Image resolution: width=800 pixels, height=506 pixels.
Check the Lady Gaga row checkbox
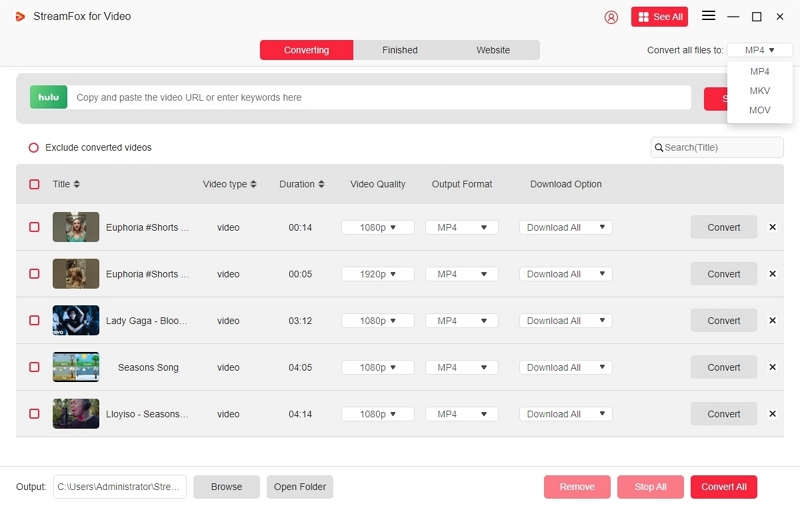tap(34, 320)
